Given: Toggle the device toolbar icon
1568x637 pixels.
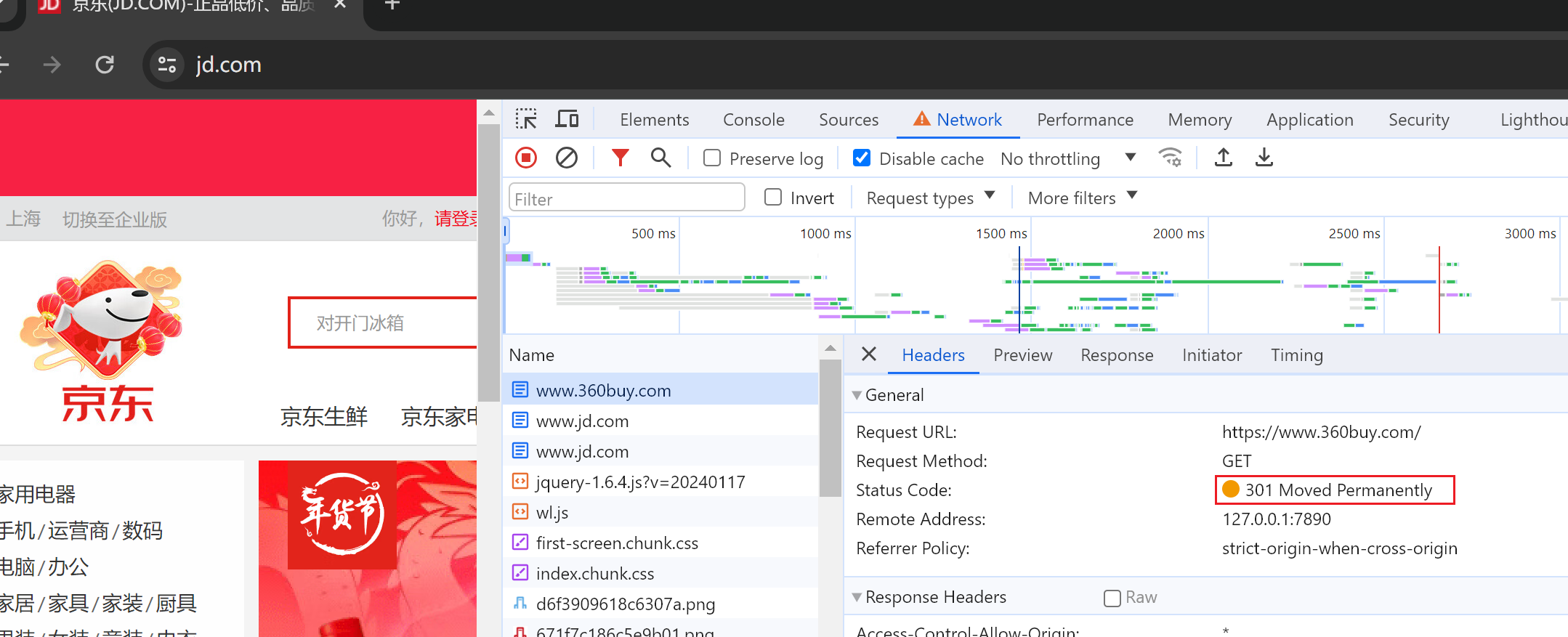Looking at the screenshot, I should [x=567, y=119].
